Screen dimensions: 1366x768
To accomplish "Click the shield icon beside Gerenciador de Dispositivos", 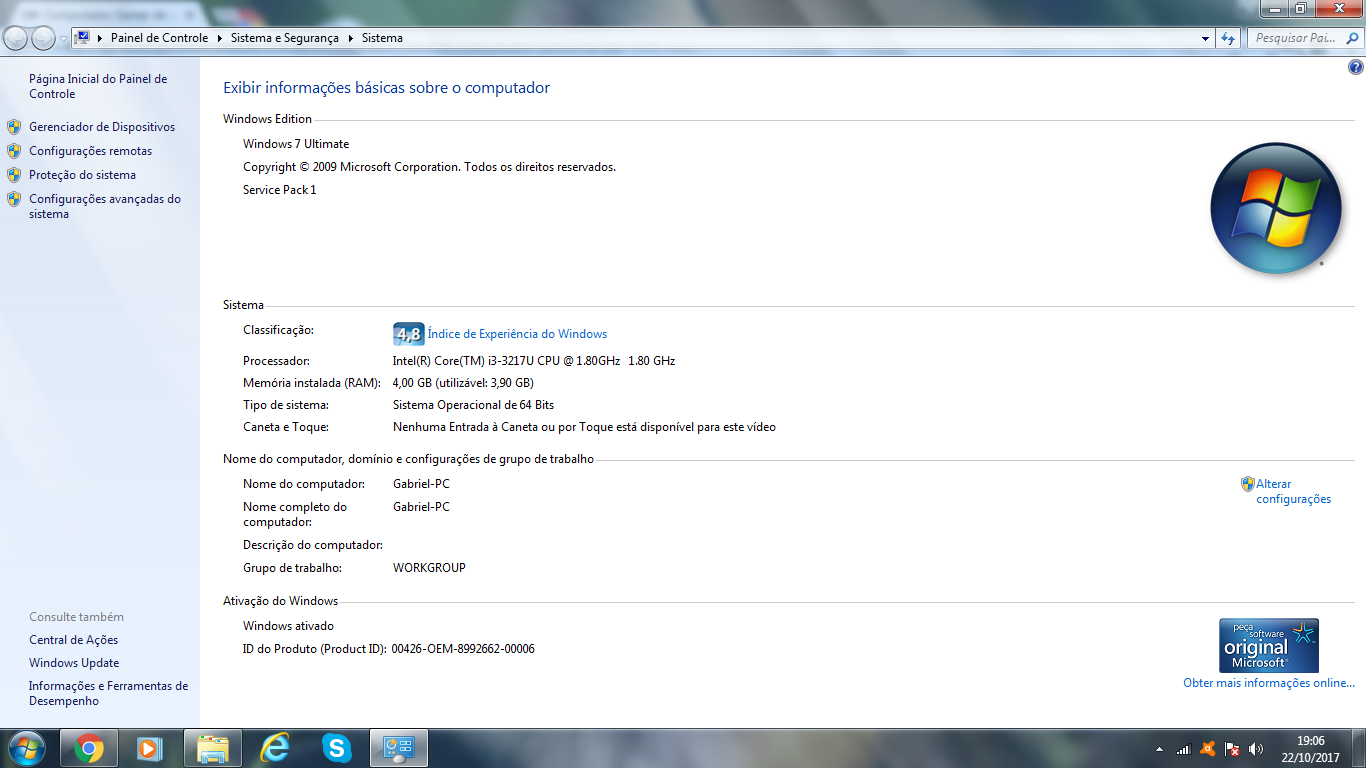I will (x=14, y=127).
